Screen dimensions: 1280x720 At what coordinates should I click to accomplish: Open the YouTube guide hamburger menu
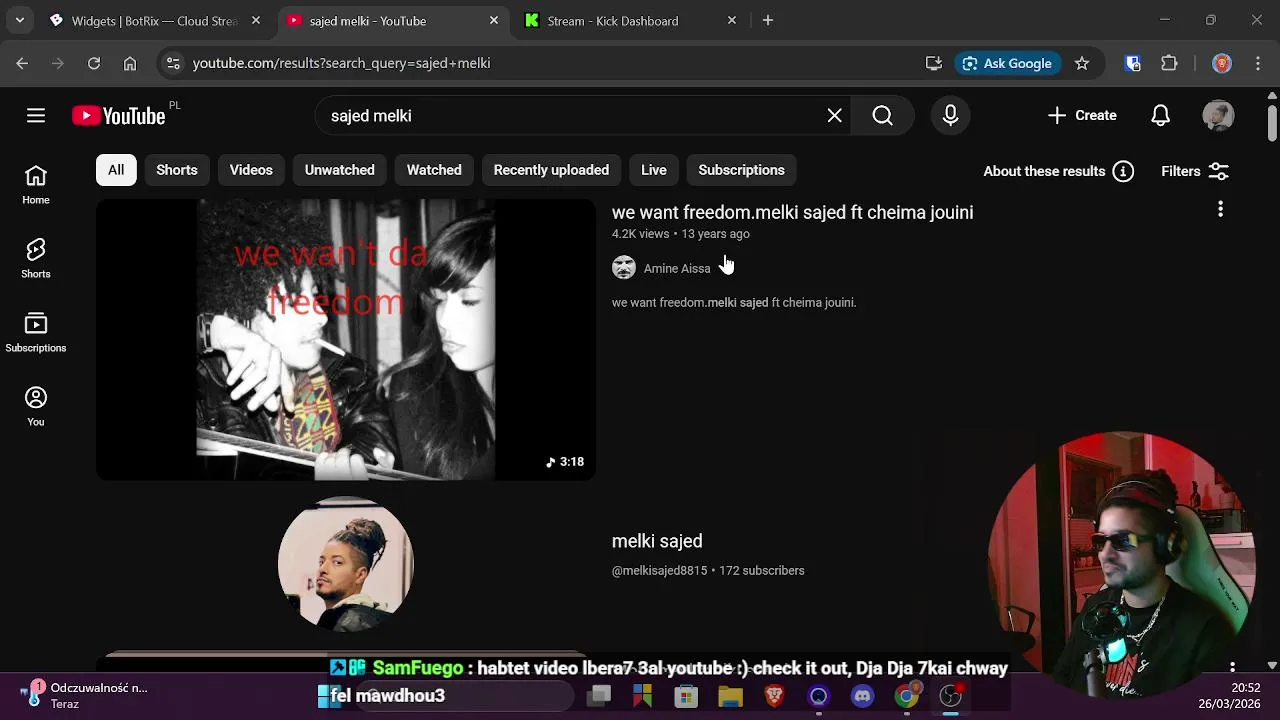(x=36, y=116)
